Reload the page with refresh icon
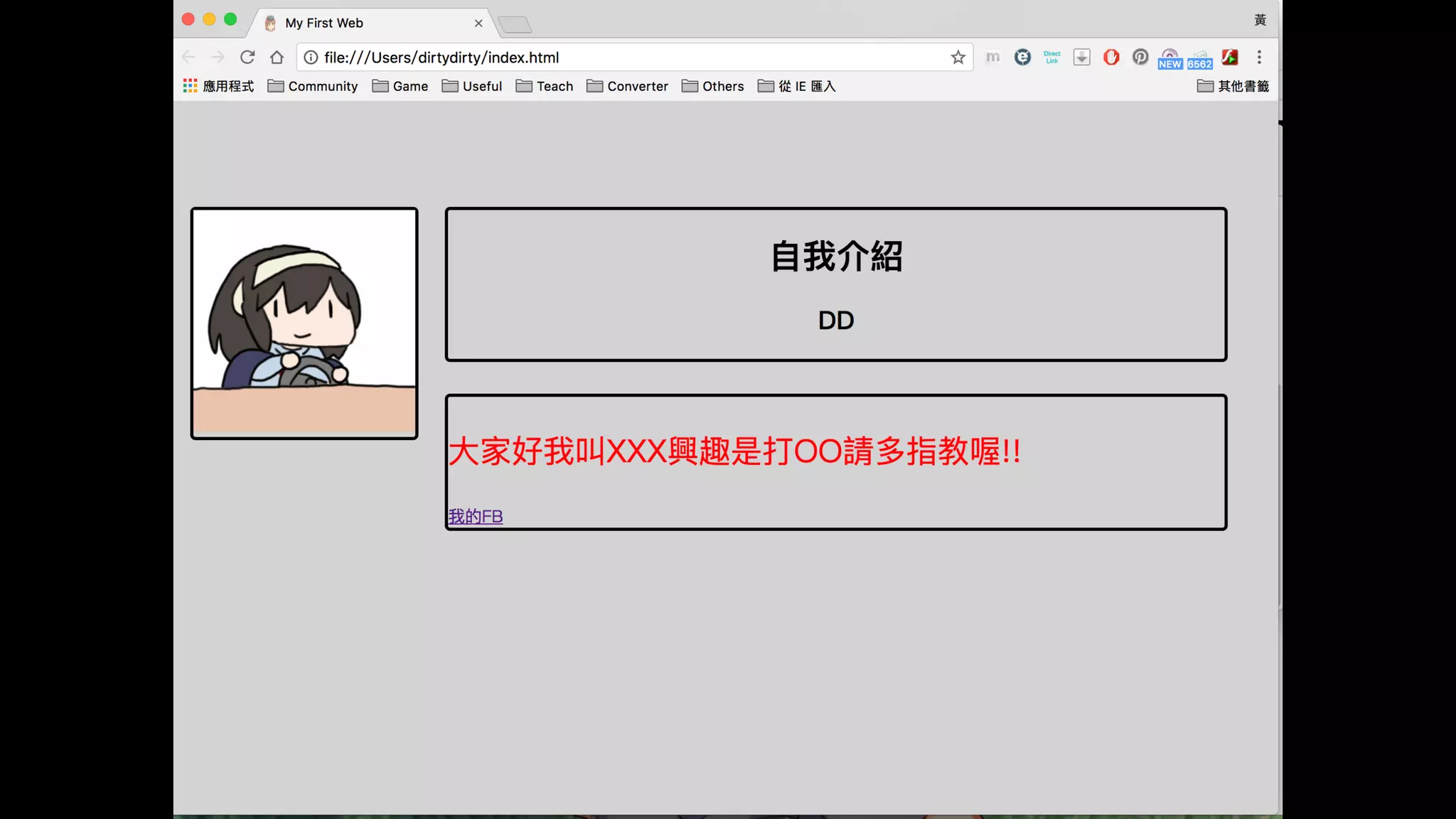 [x=247, y=57]
